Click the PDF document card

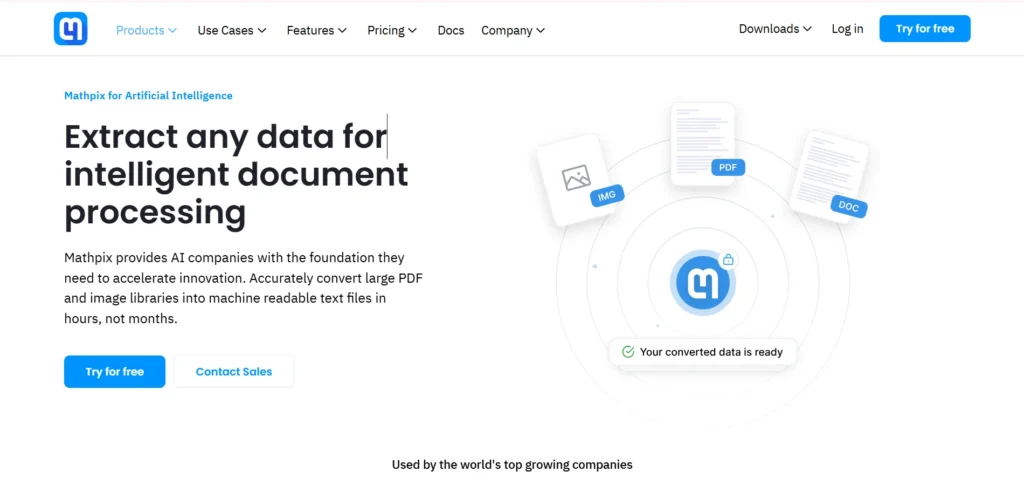click(702, 138)
